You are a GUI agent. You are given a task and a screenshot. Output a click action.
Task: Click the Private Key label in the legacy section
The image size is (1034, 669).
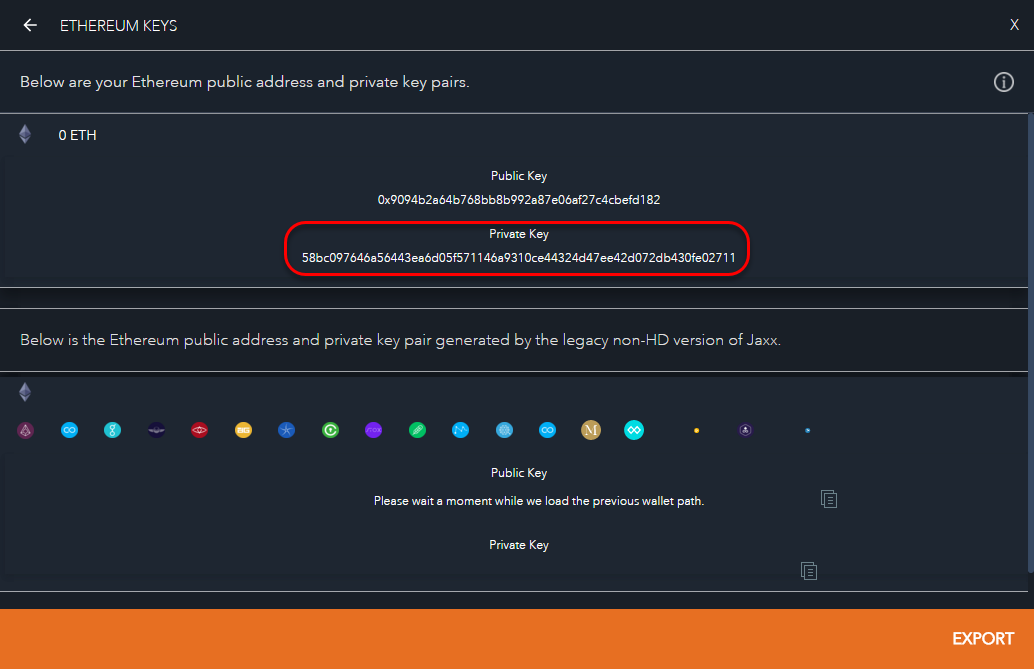tap(519, 545)
